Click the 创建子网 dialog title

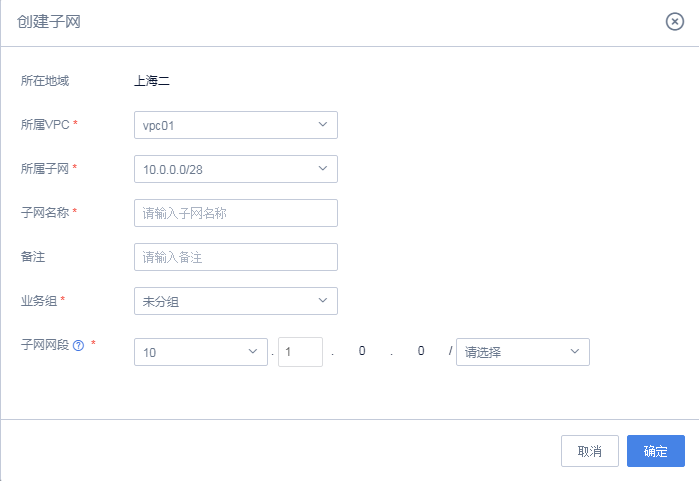49,22
